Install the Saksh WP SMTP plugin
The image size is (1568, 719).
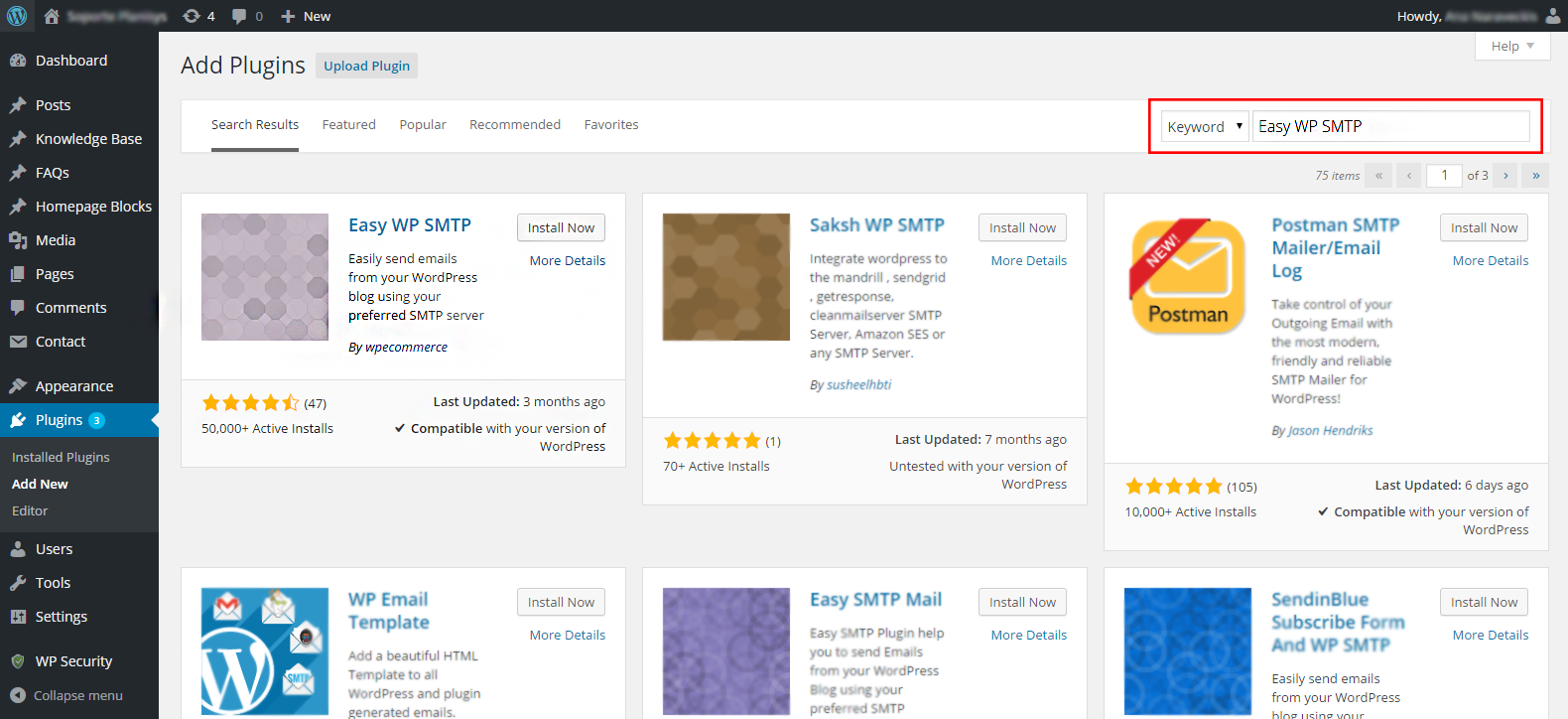[x=1022, y=227]
